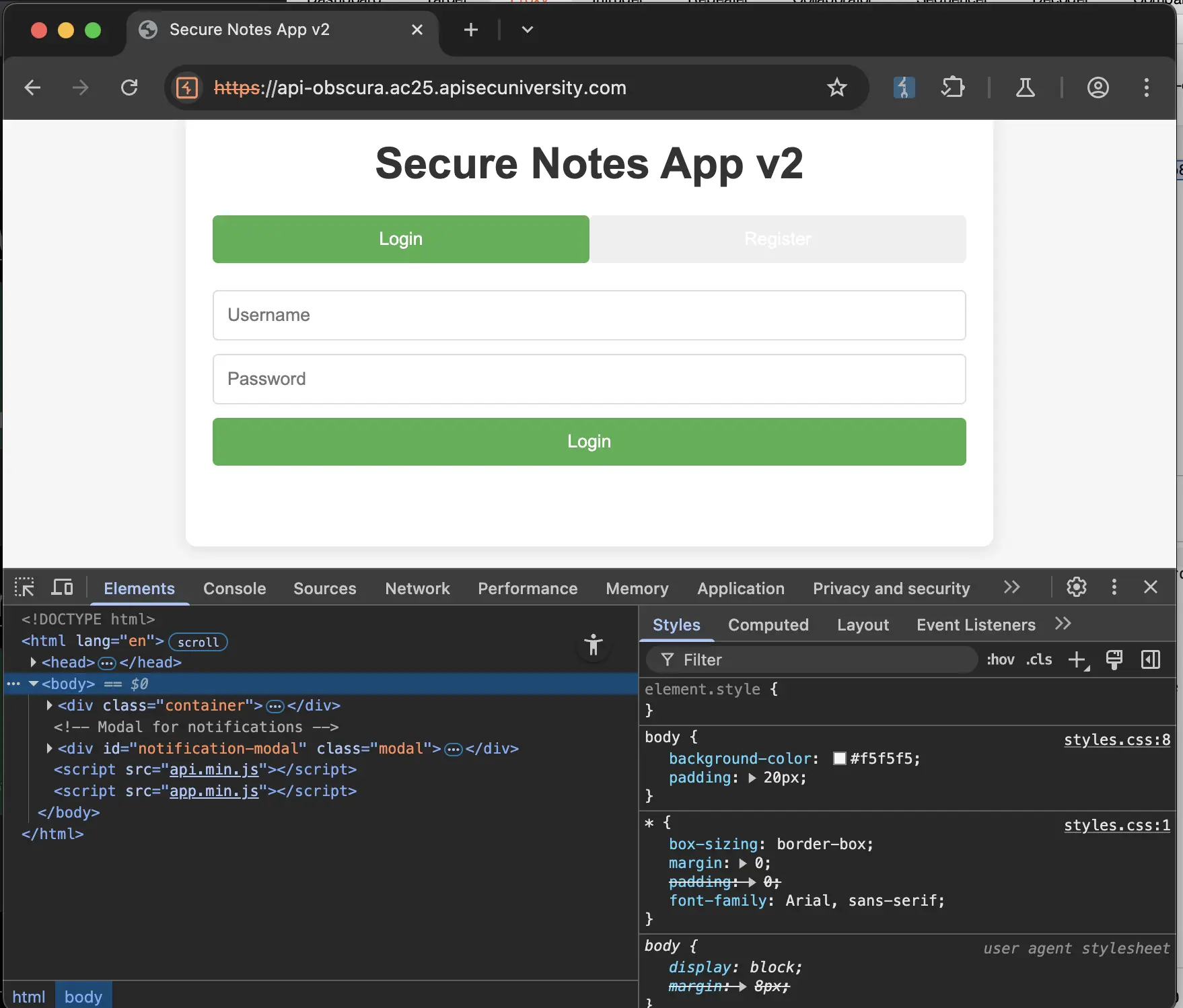The image size is (1183, 1008).
Task: Open the app.min.js script link
Action: [x=214, y=791]
